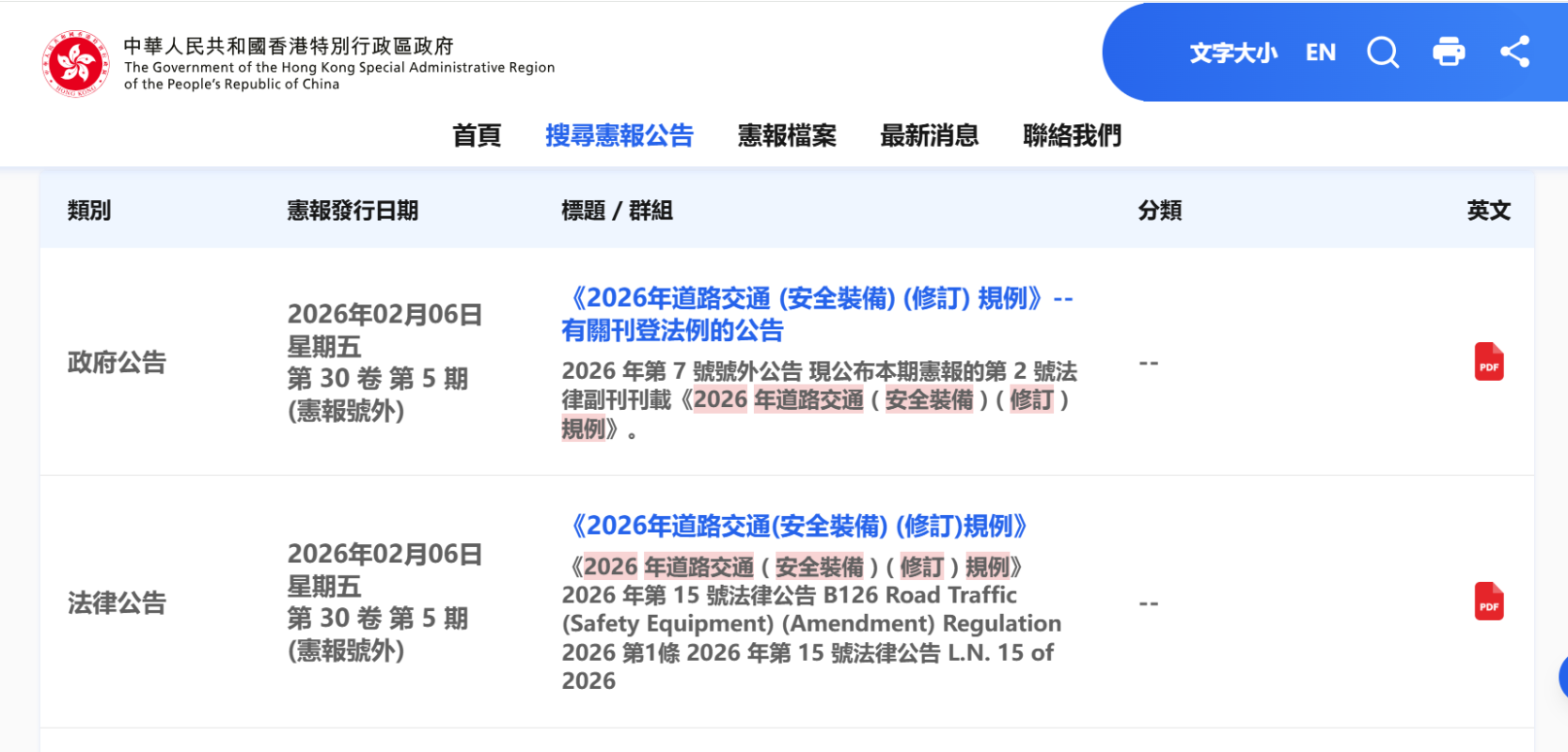Open PDF for the 政府公告 row
This screenshot has height=752, width=1568.
tap(1489, 362)
